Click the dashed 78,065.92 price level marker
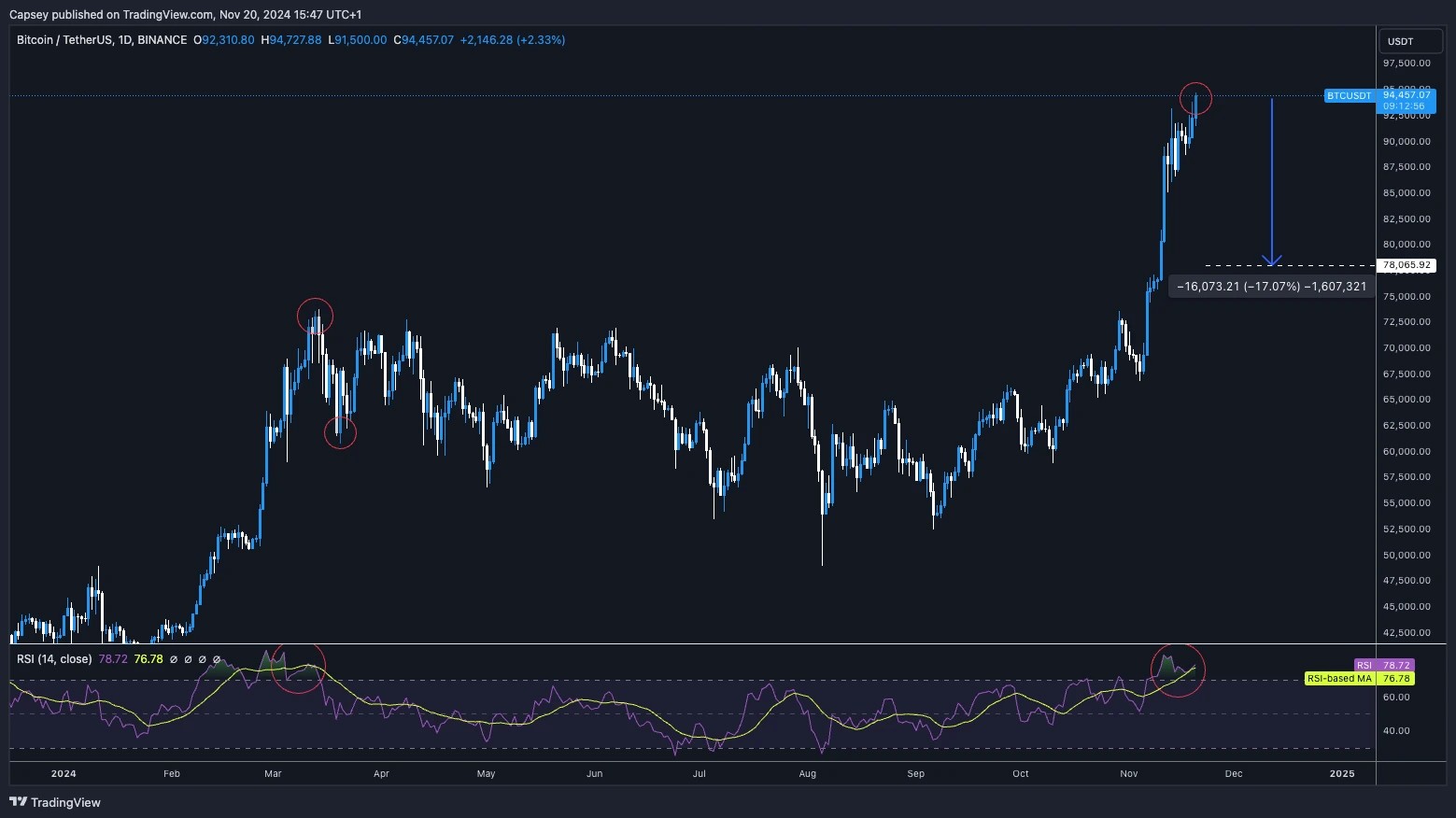This screenshot has width=1456, height=818. pyautogui.click(x=1407, y=264)
